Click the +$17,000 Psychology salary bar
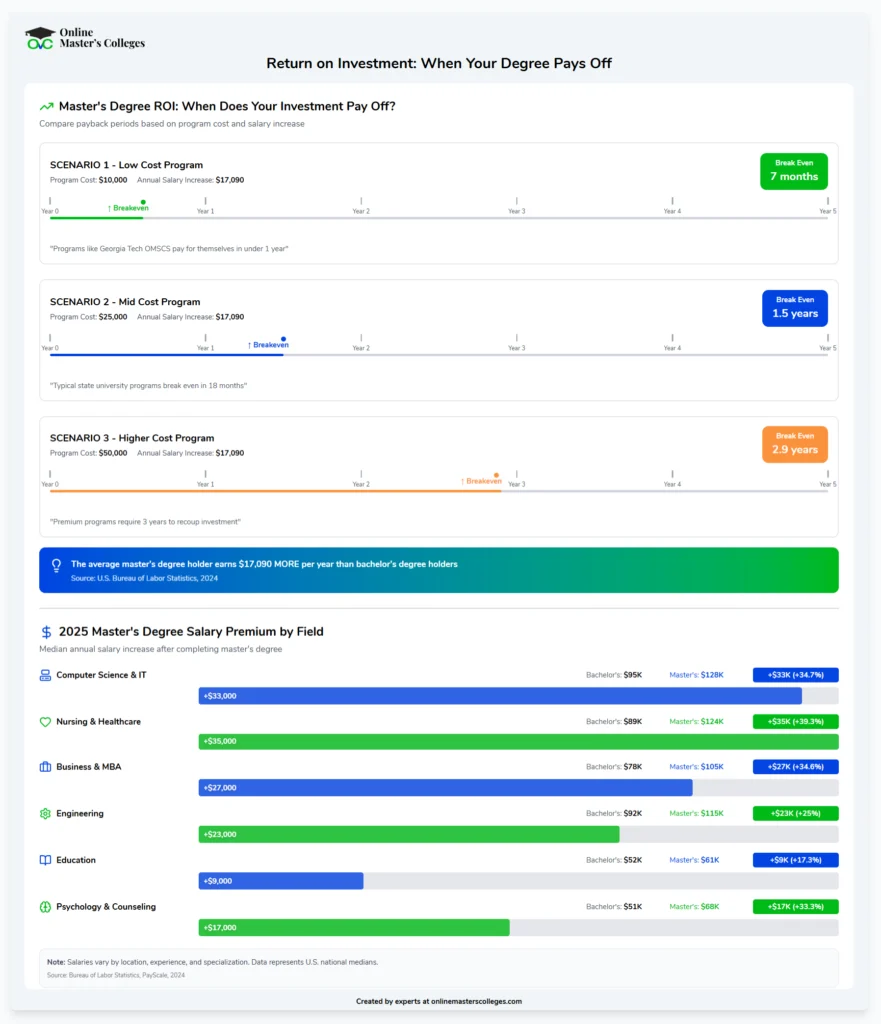The height and width of the screenshot is (1024, 881). pos(354,928)
